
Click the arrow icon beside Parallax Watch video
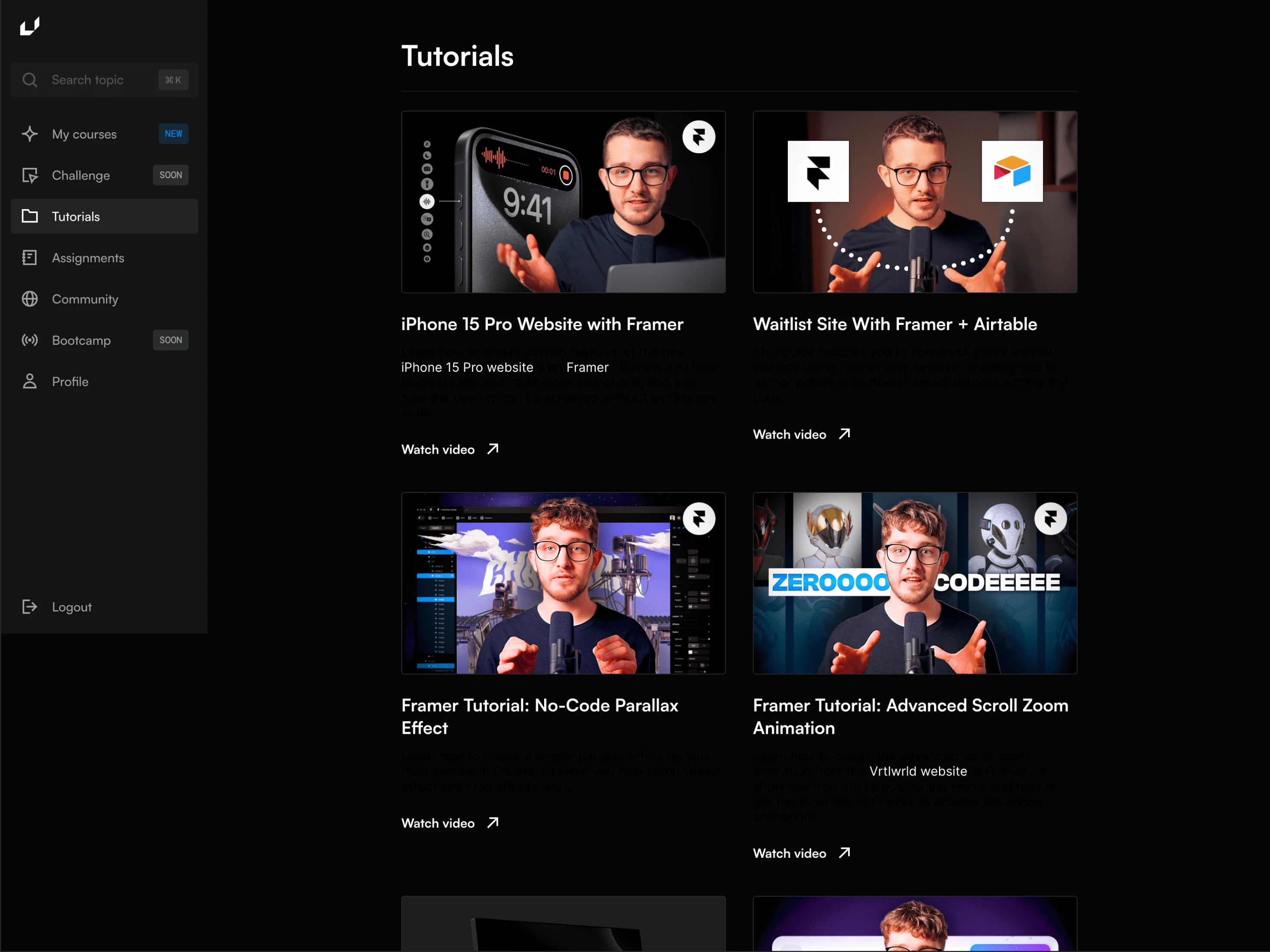click(x=493, y=822)
